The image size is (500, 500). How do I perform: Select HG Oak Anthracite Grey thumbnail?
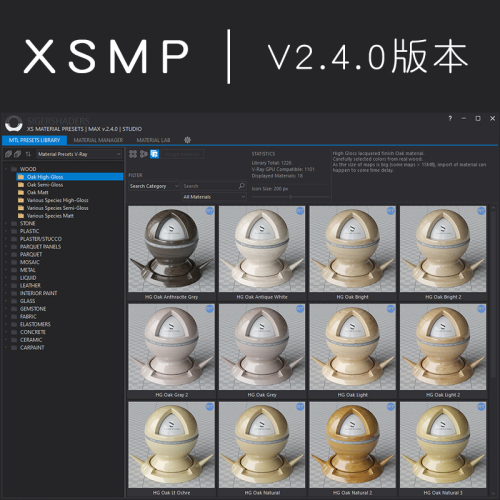[171, 249]
